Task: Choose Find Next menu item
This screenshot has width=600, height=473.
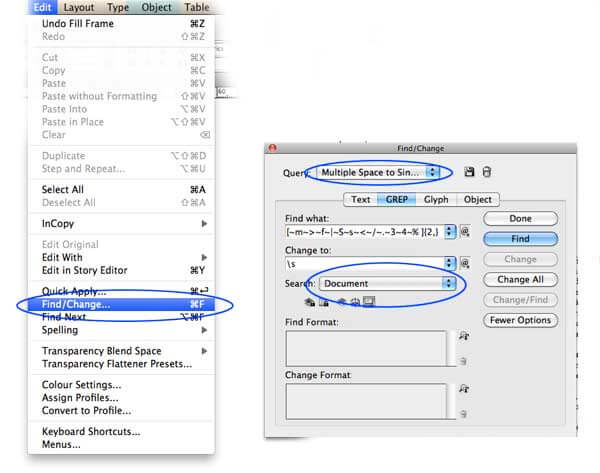Action: pyautogui.click(x=122, y=317)
